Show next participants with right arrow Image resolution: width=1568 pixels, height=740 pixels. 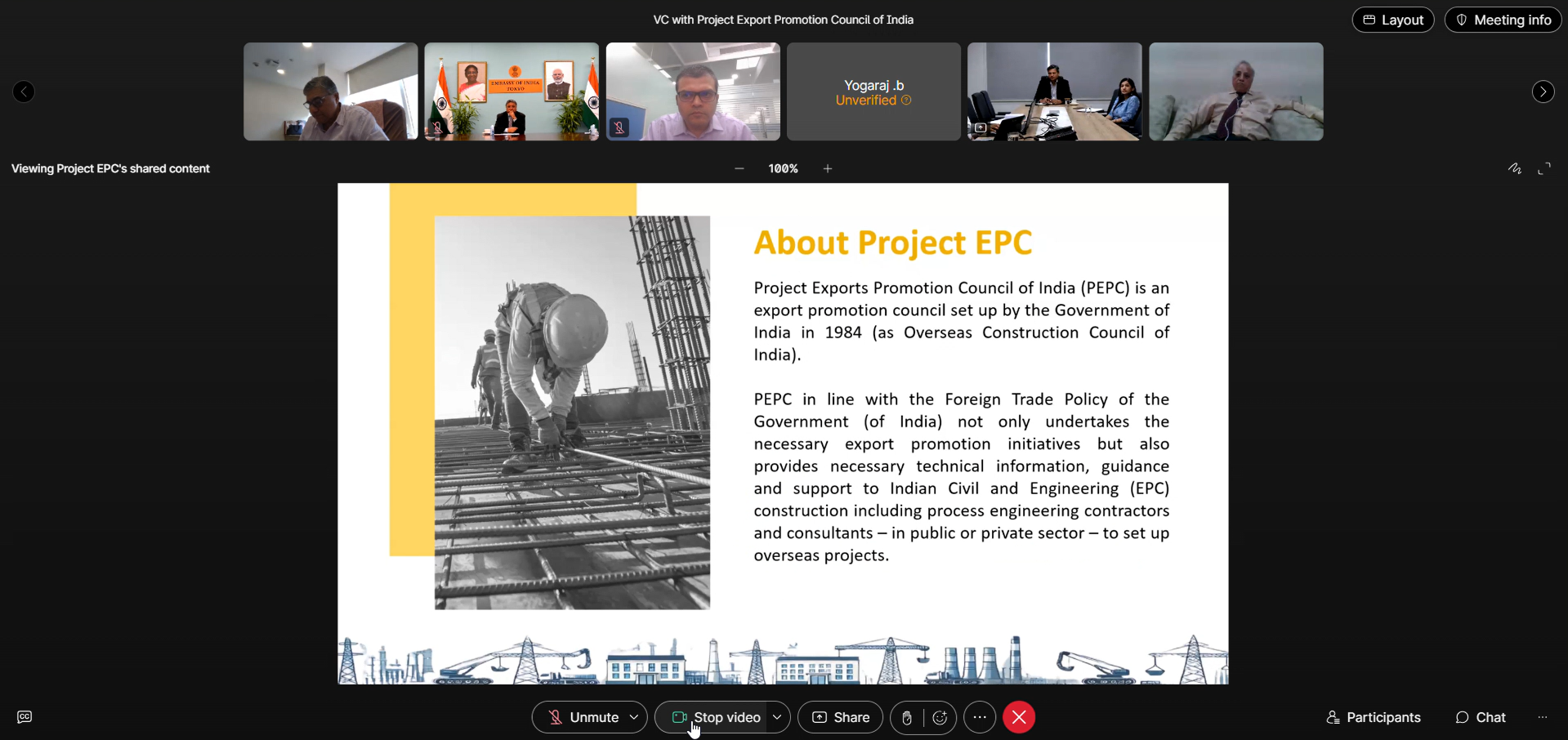(1543, 91)
